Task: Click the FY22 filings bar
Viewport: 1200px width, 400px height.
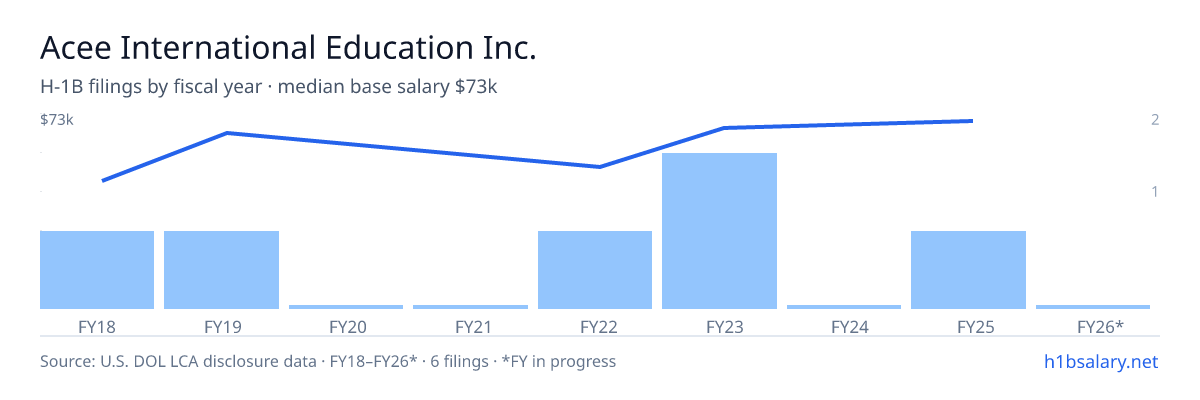Action: [595, 270]
